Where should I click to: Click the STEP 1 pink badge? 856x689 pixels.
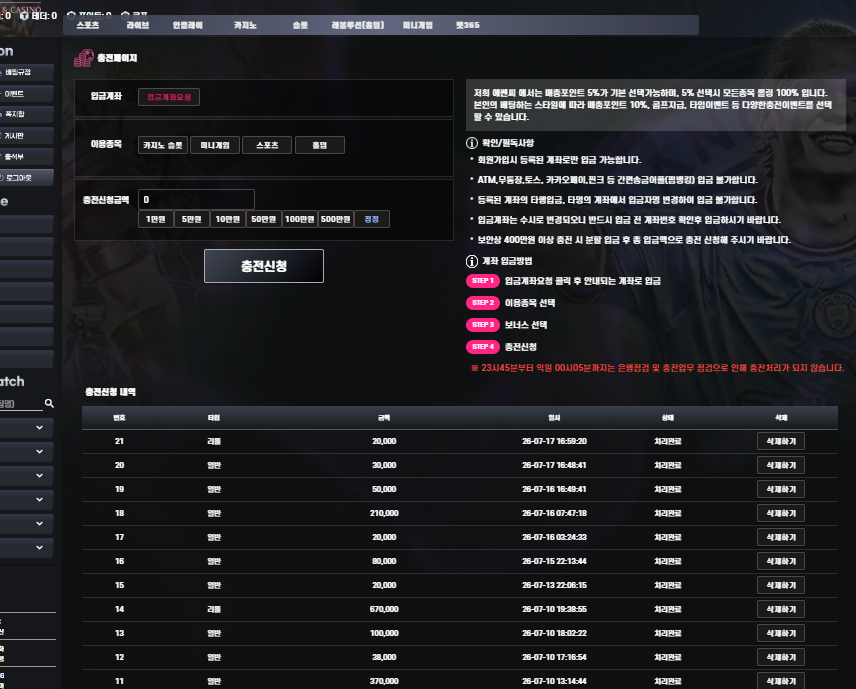(483, 281)
